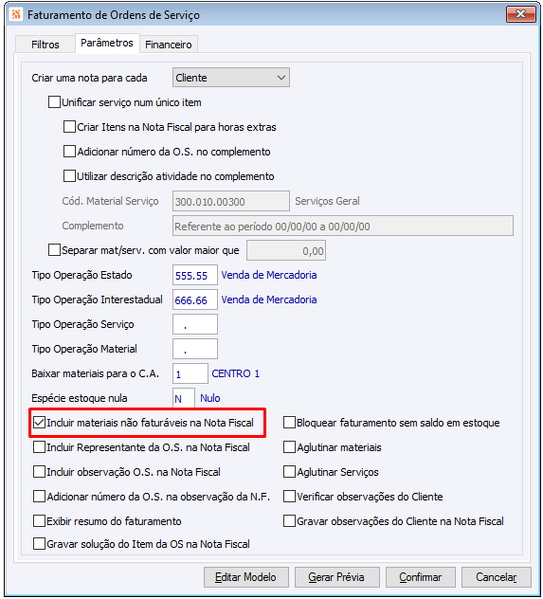Enable 'Exibir resumo do faturamento'

click(x=39, y=521)
